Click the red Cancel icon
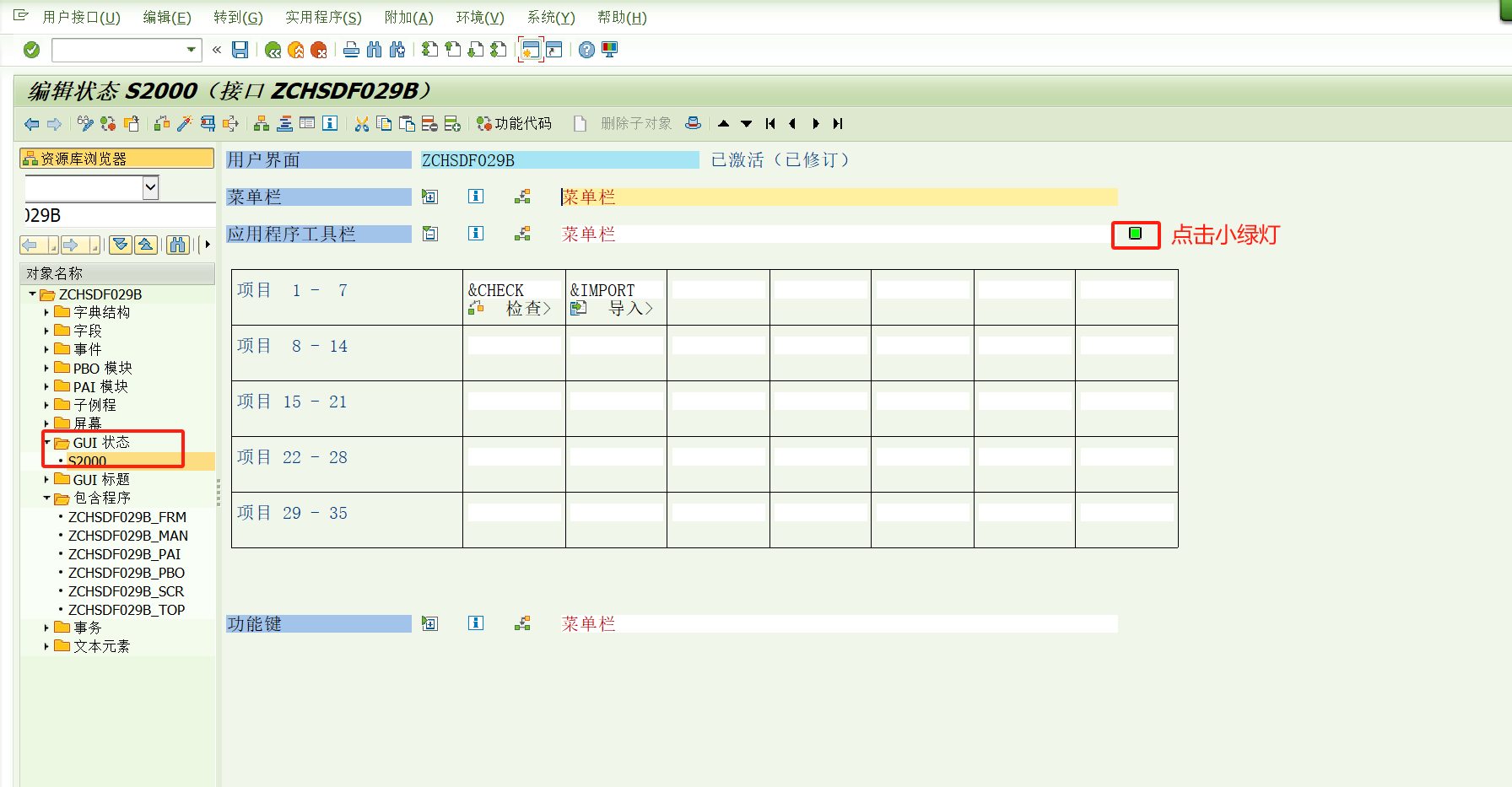This screenshot has height=787, width=1512. (x=319, y=51)
